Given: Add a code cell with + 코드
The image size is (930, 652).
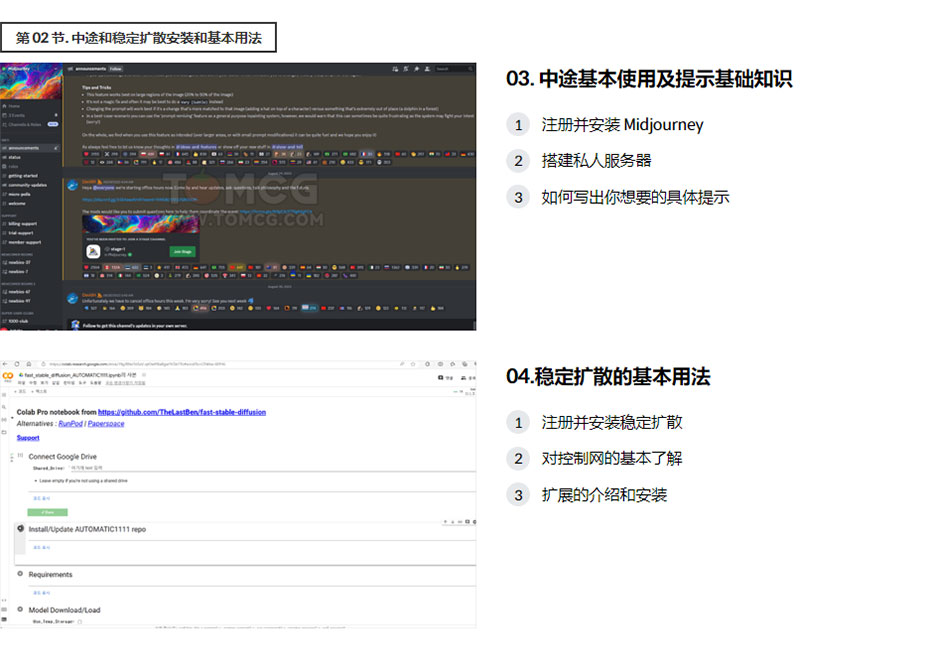Looking at the screenshot, I should tap(21, 392).
